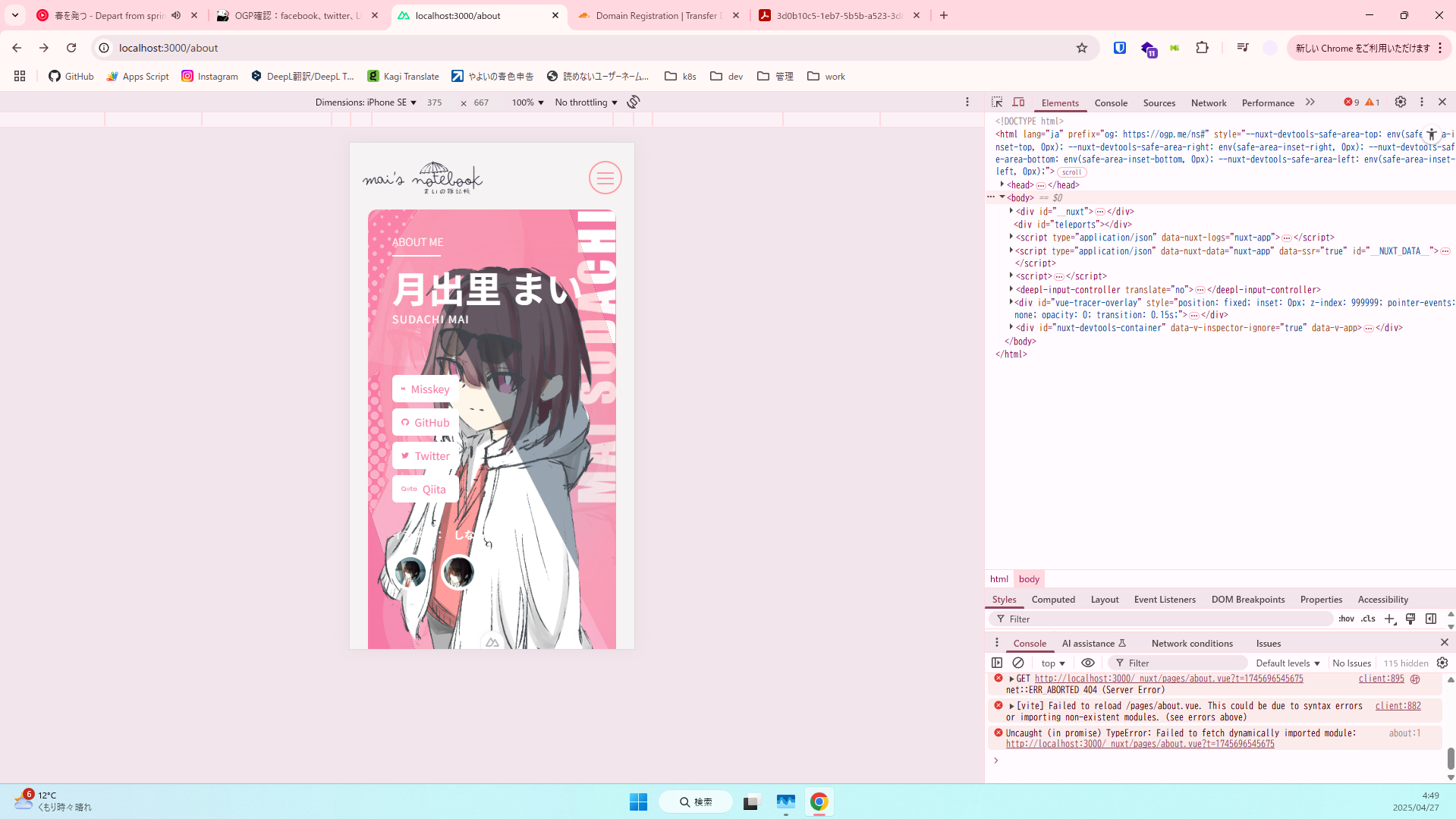Bookmark this page with the star icon
The image size is (1456, 819).
tap(1082, 48)
